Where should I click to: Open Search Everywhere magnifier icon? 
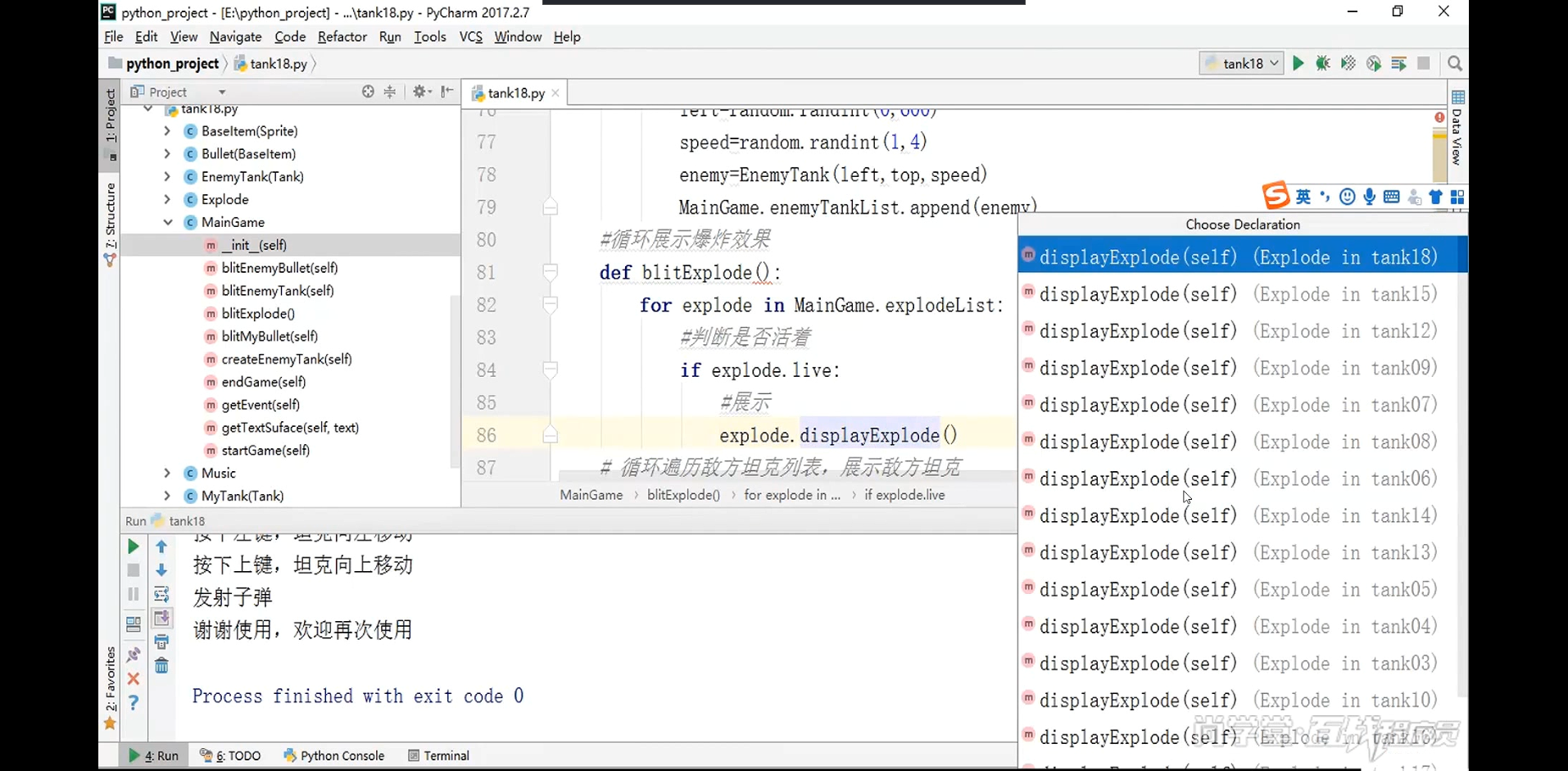point(1455,63)
